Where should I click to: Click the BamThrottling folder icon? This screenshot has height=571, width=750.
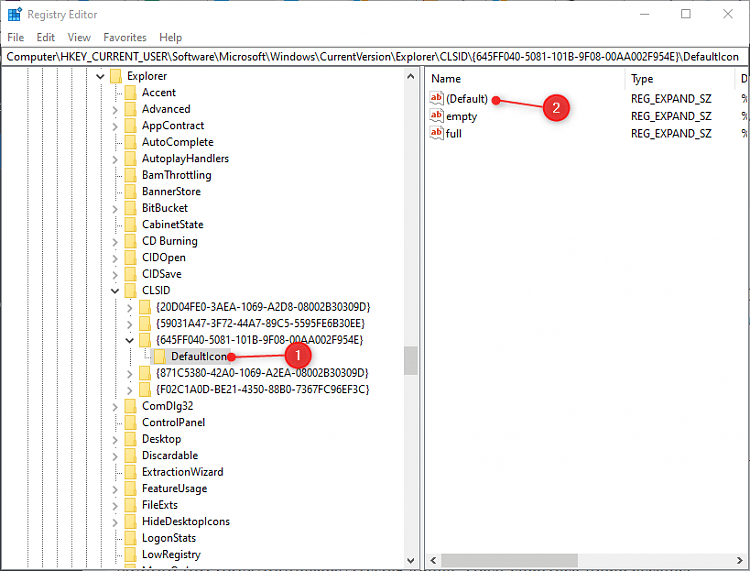pyautogui.click(x=131, y=175)
